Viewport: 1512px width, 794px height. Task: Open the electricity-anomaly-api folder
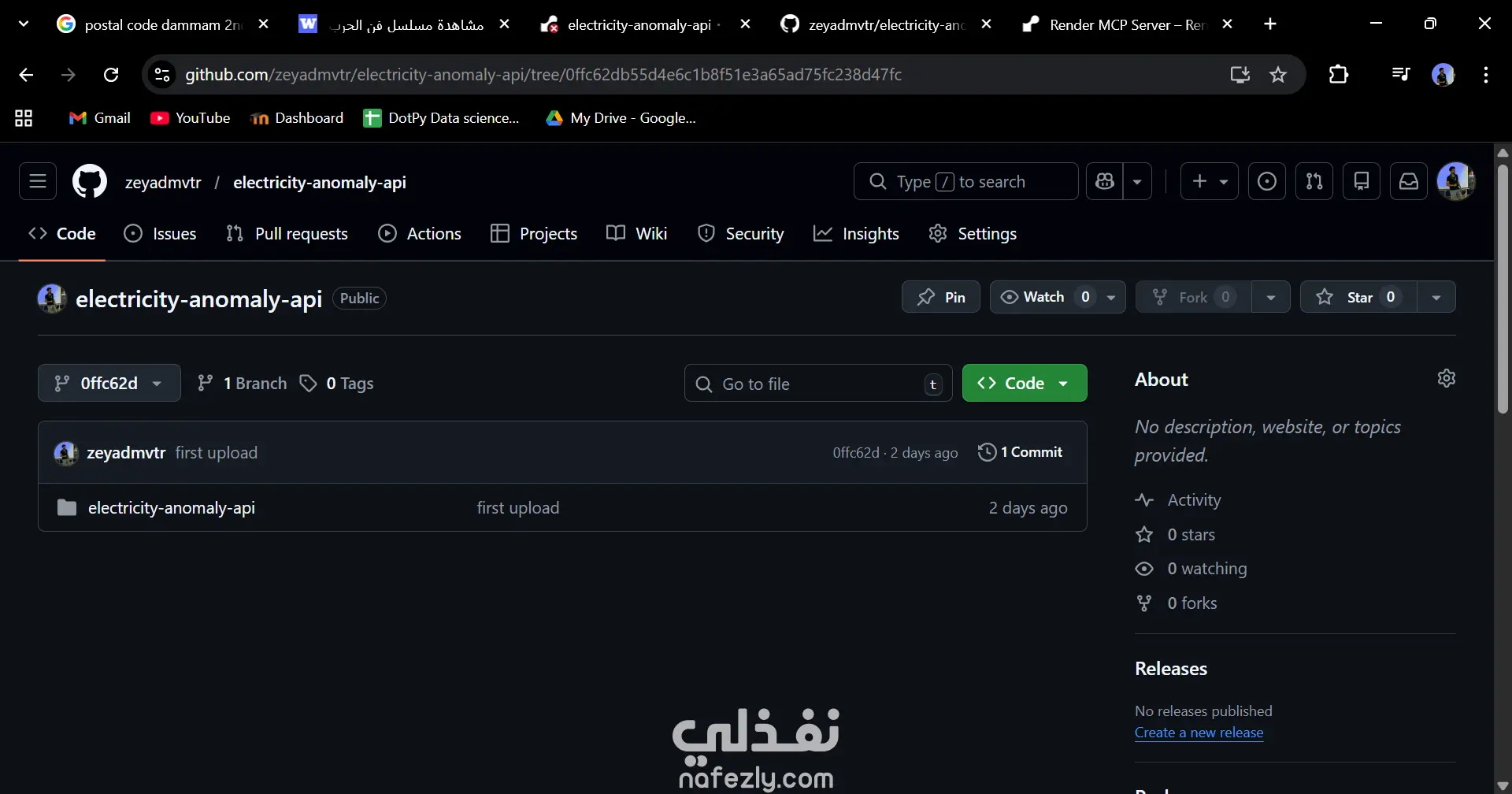172,508
